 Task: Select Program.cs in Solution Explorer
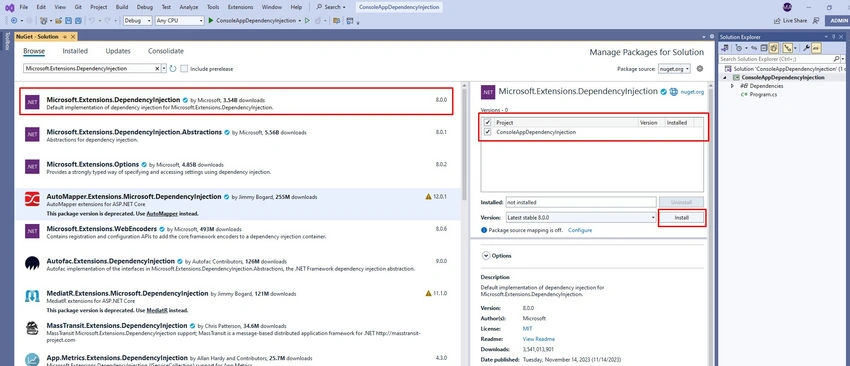pos(763,94)
